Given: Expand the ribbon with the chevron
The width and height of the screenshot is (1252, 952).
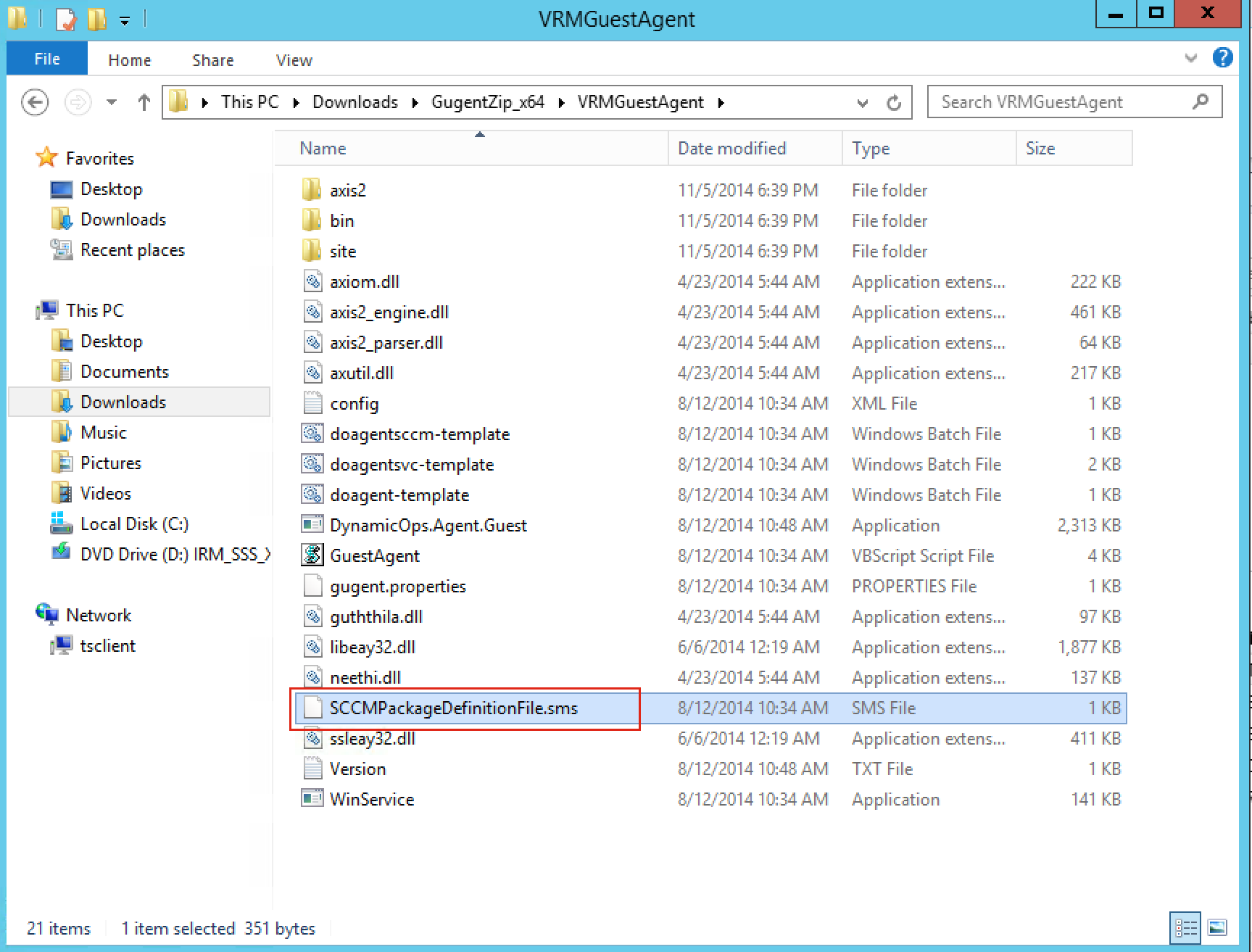Looking at the screenshot, I should point(1190,58).
